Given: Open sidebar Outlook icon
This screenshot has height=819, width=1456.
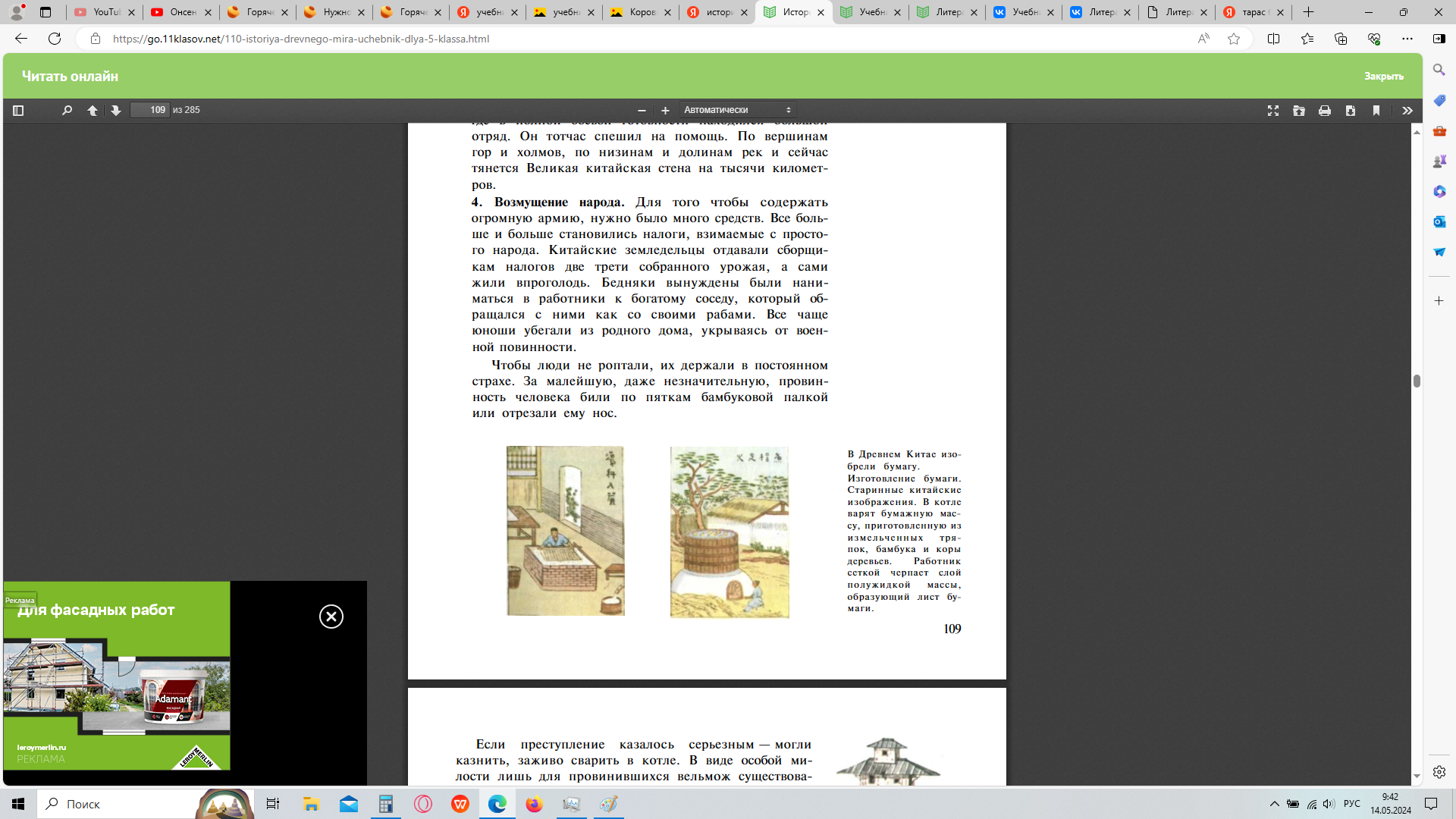Looking at the screenshot, I should click(x=1439, y=221).
